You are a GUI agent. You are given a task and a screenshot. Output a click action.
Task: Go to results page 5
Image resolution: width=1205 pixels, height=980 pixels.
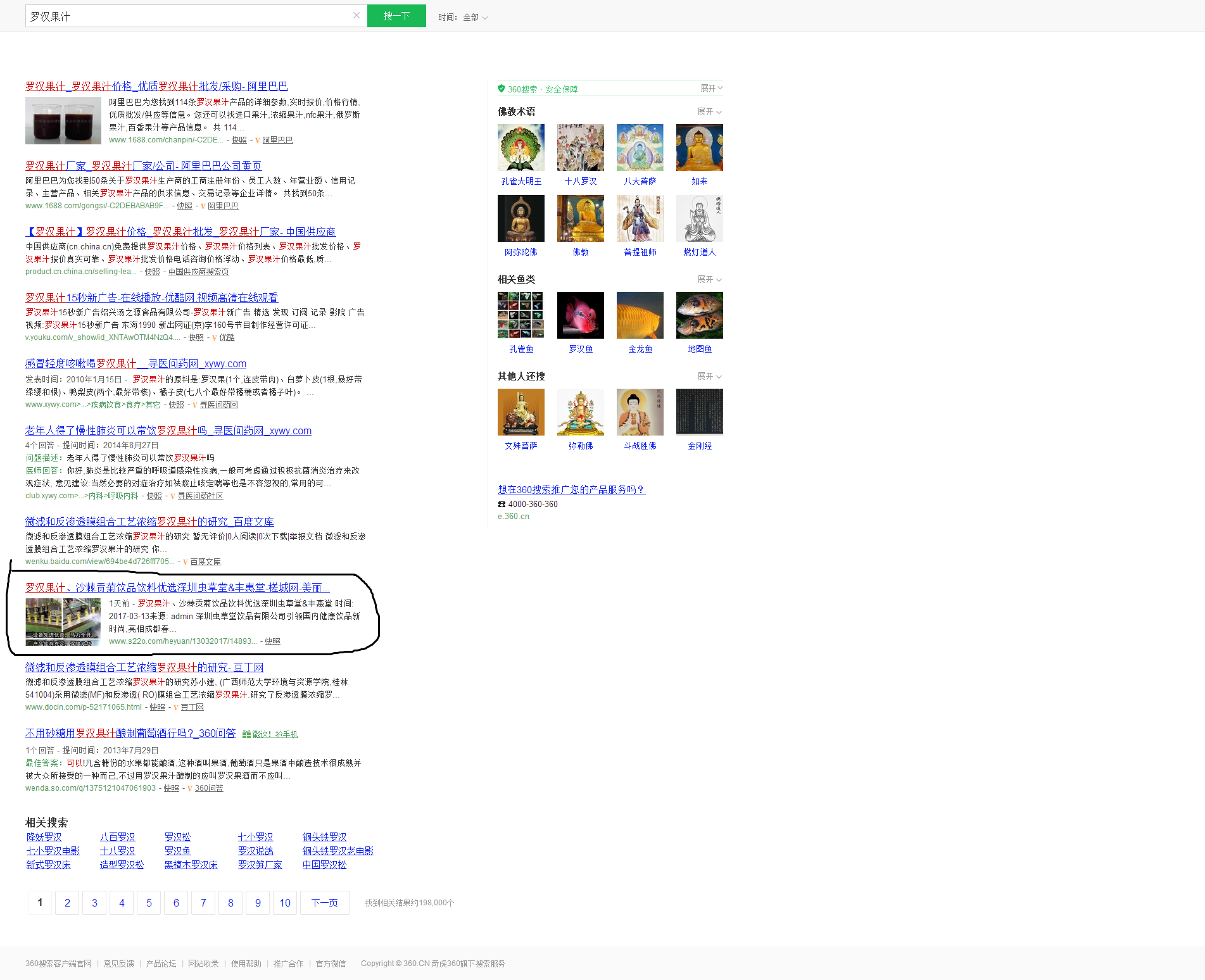pos(149,903)
